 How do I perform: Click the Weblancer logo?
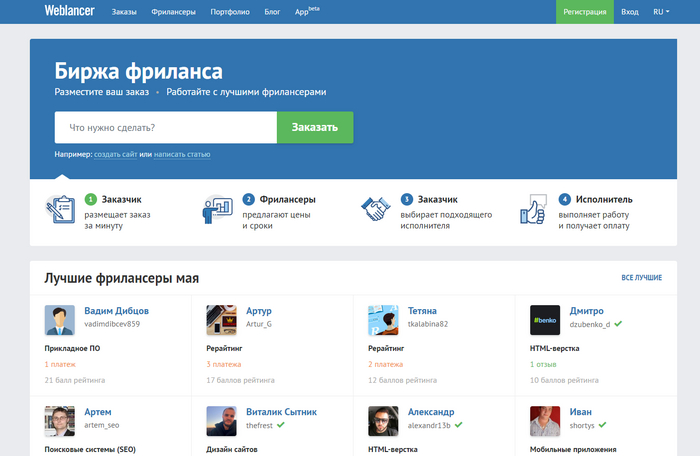[x=69, y=11]
